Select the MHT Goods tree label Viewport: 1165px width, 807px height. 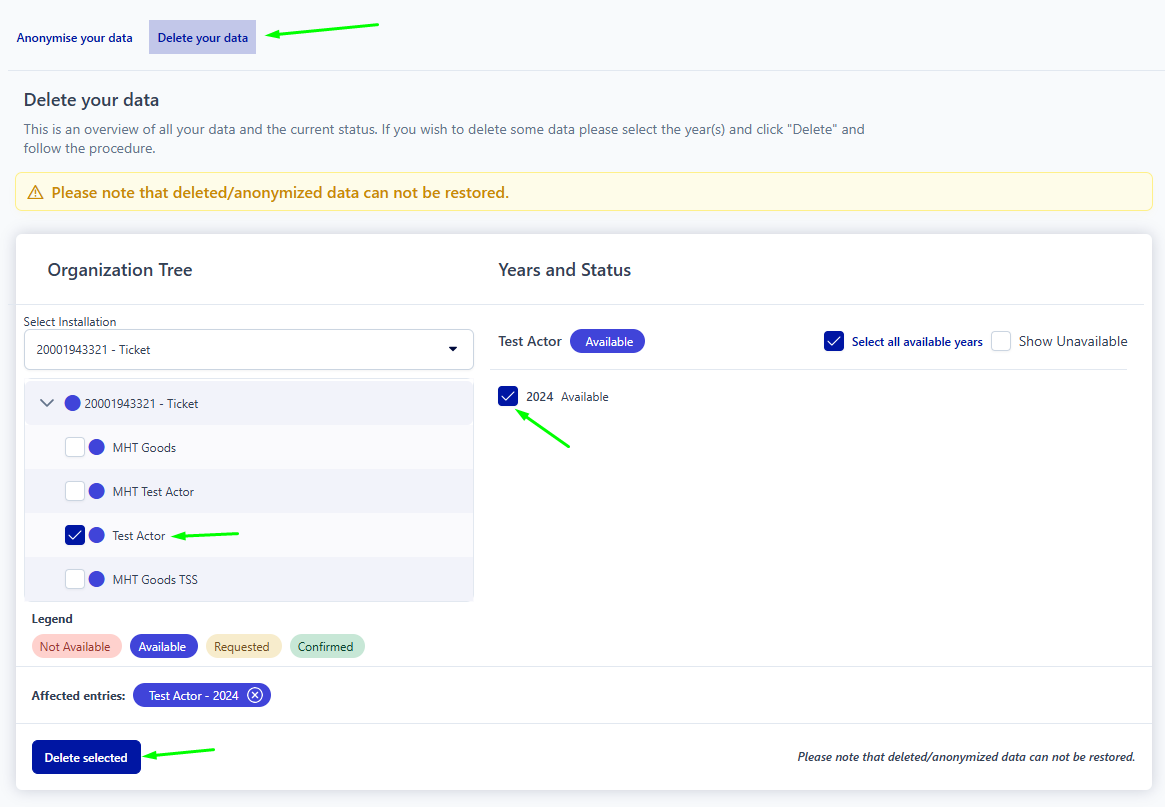144,447
